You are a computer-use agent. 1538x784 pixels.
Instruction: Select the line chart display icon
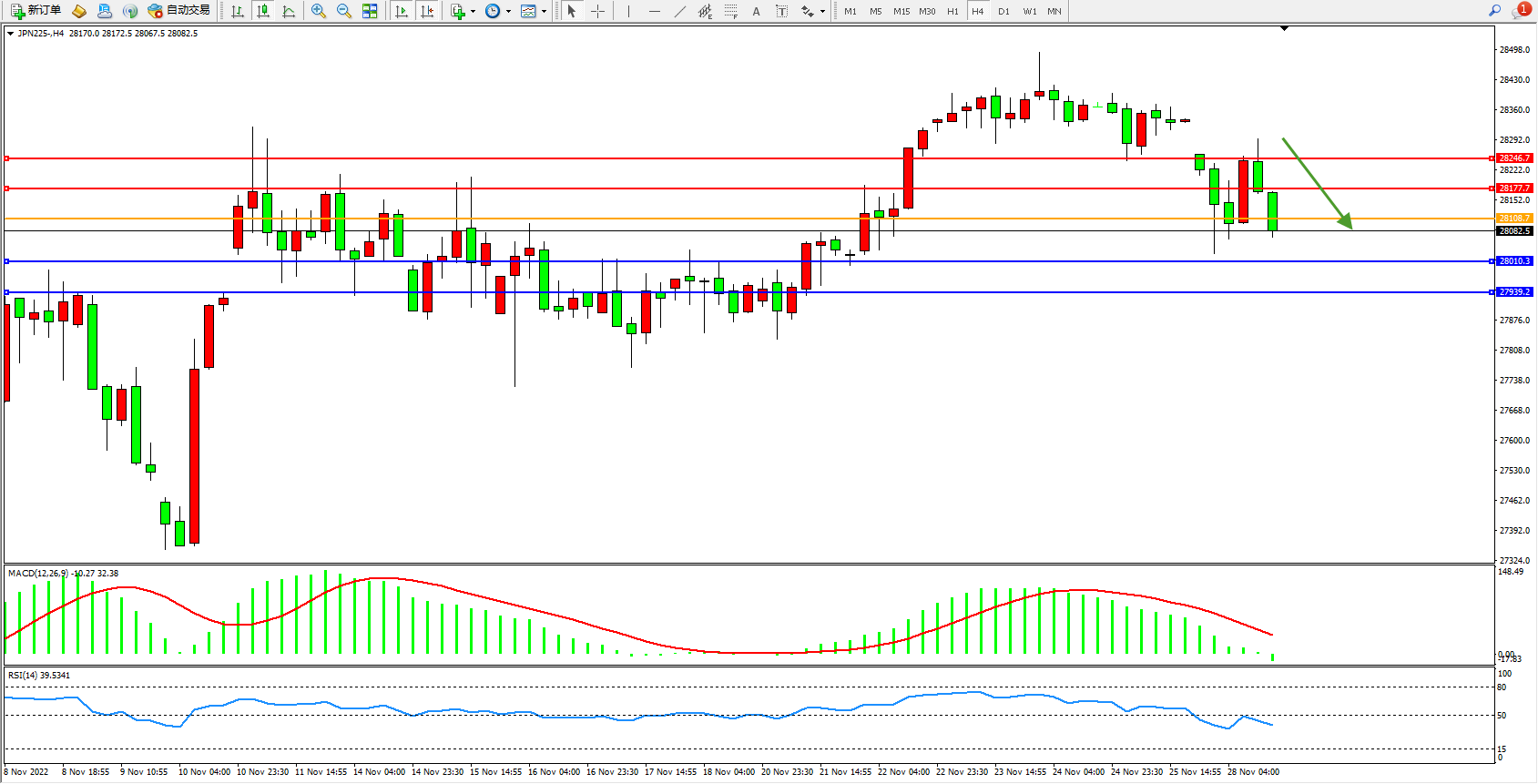pos(289,11)
